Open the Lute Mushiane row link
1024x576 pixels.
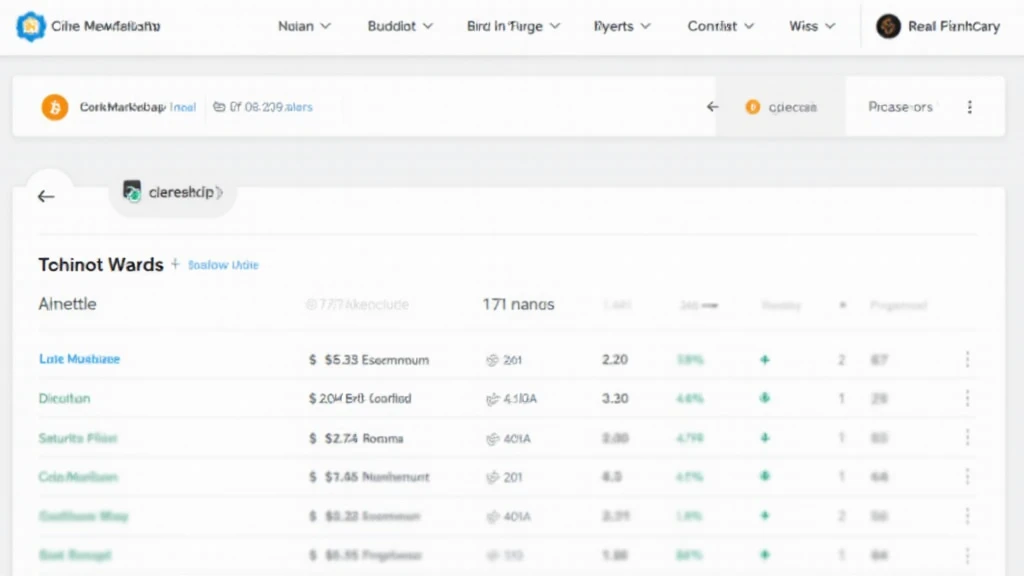(x=79, y=359)
